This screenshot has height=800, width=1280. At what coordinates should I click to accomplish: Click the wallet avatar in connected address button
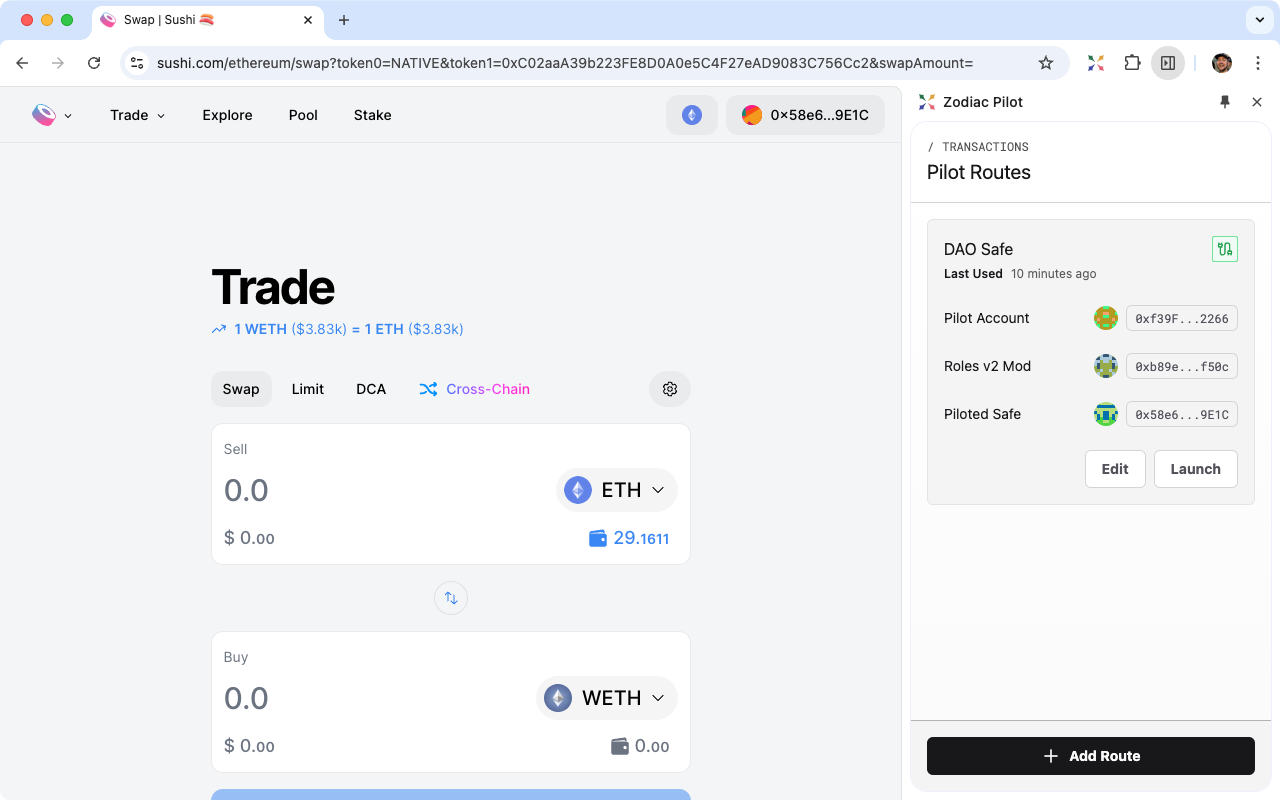[752, 115]
